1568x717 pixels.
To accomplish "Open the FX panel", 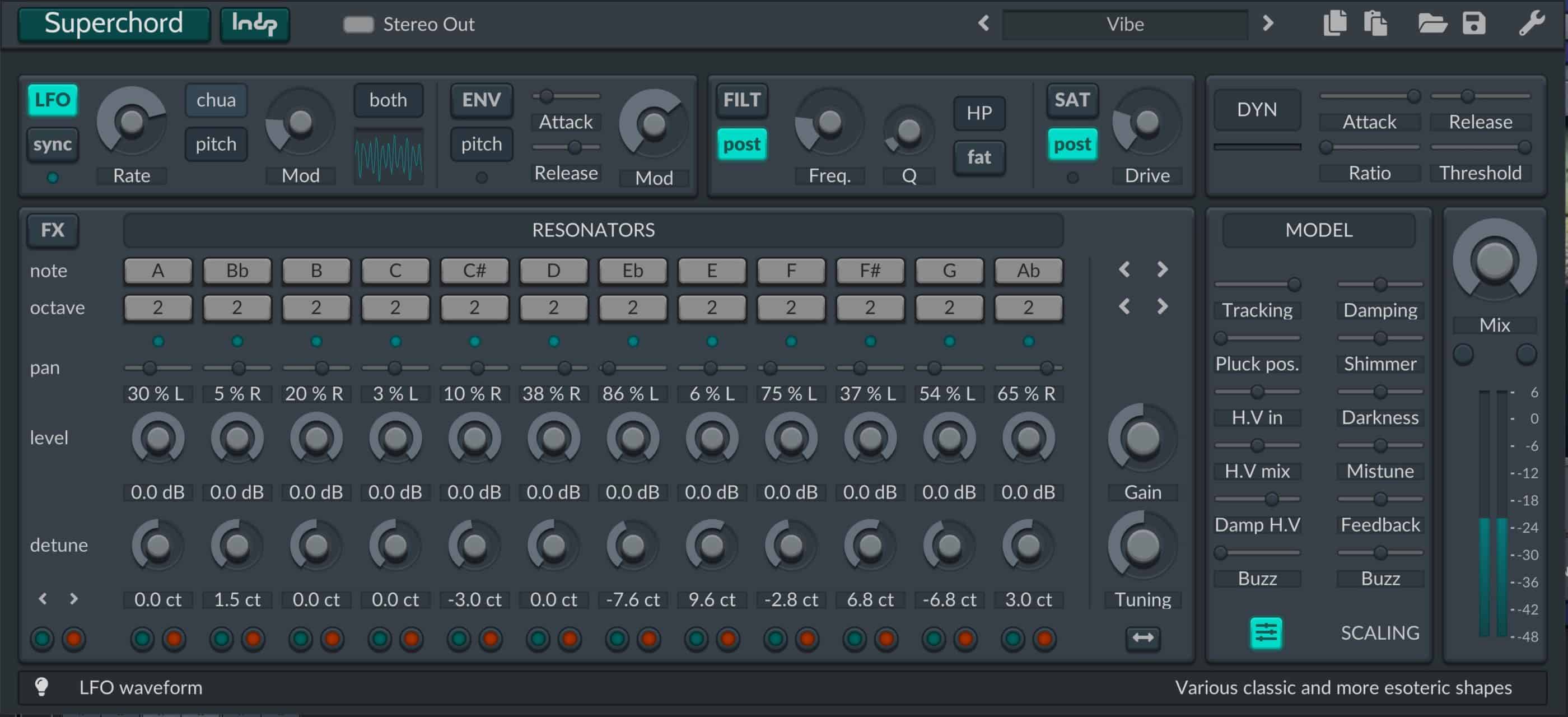I will tap(52, 231).
